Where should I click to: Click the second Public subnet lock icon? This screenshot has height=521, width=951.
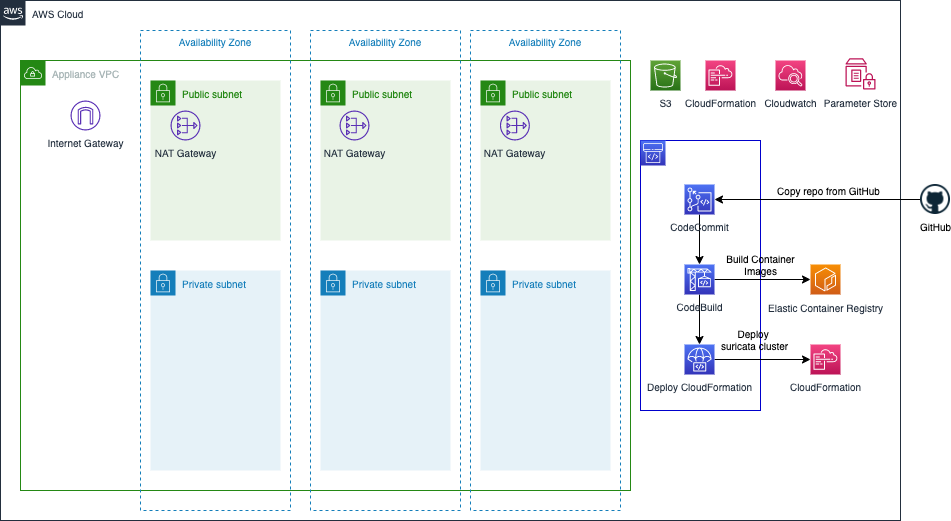coord(333,93)
